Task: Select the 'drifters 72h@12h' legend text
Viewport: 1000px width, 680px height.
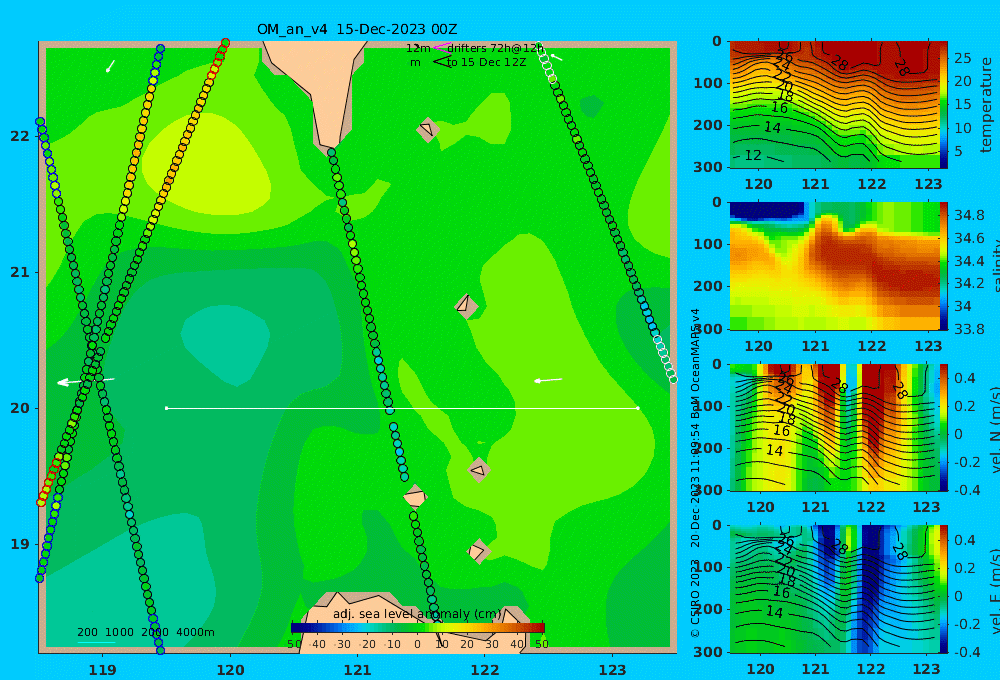Action: tap(495, 48)
